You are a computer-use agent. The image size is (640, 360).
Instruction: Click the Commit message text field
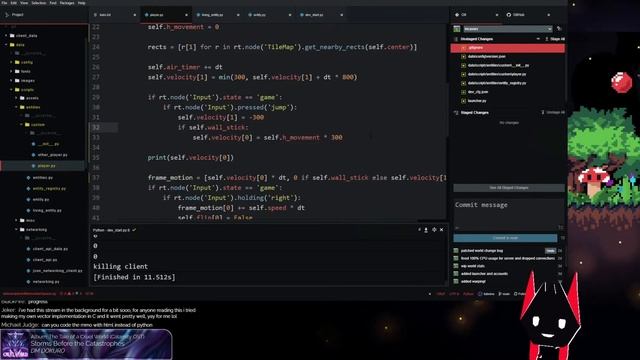click(509, 215)
